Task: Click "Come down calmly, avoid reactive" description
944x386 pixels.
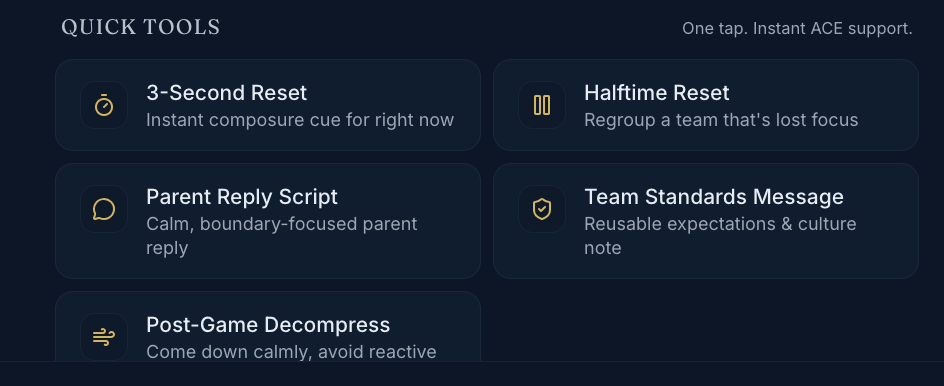Action: coord(291,352)
